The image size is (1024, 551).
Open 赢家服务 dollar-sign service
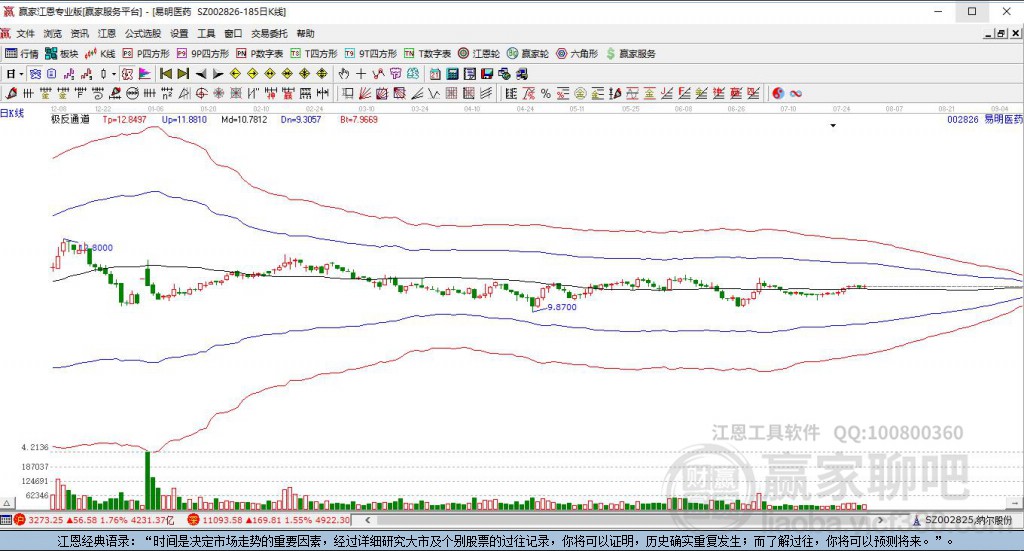coord(630,54)
